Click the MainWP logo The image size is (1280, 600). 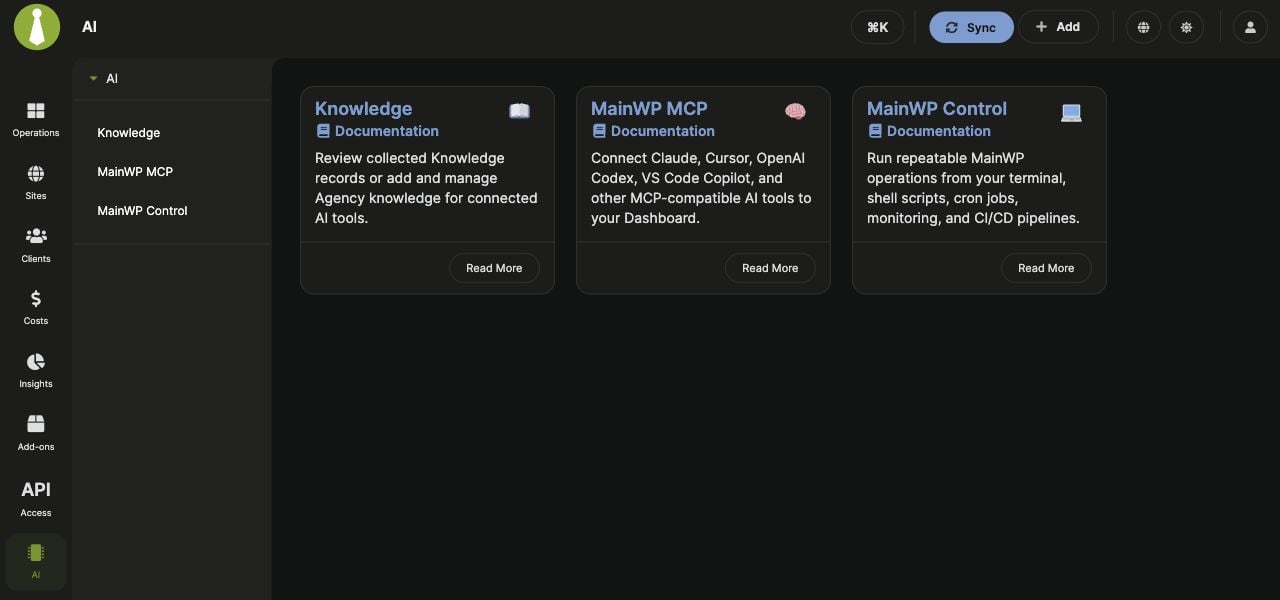37,27
